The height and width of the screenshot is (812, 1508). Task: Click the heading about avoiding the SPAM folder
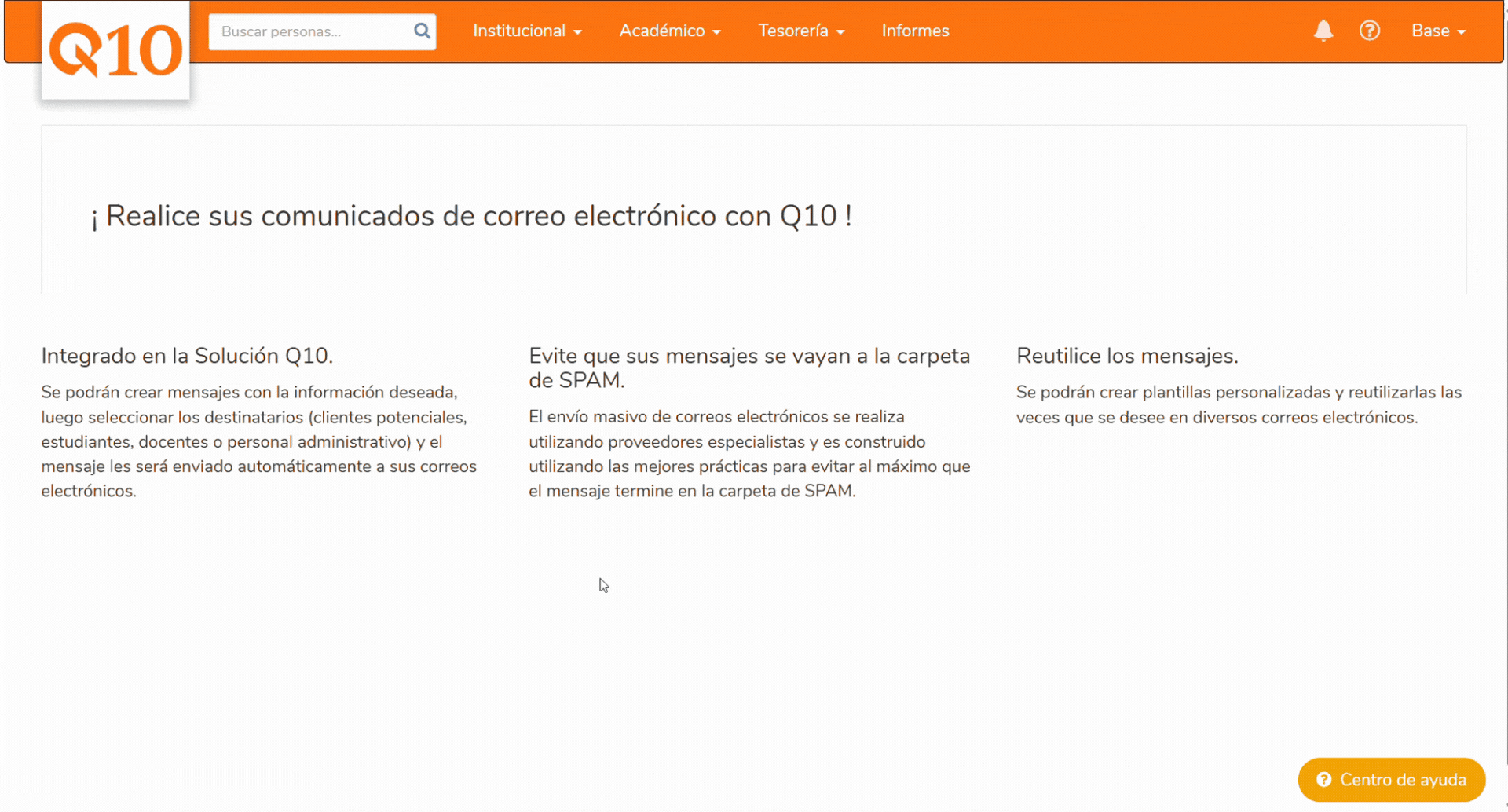(x=749, y=368)
